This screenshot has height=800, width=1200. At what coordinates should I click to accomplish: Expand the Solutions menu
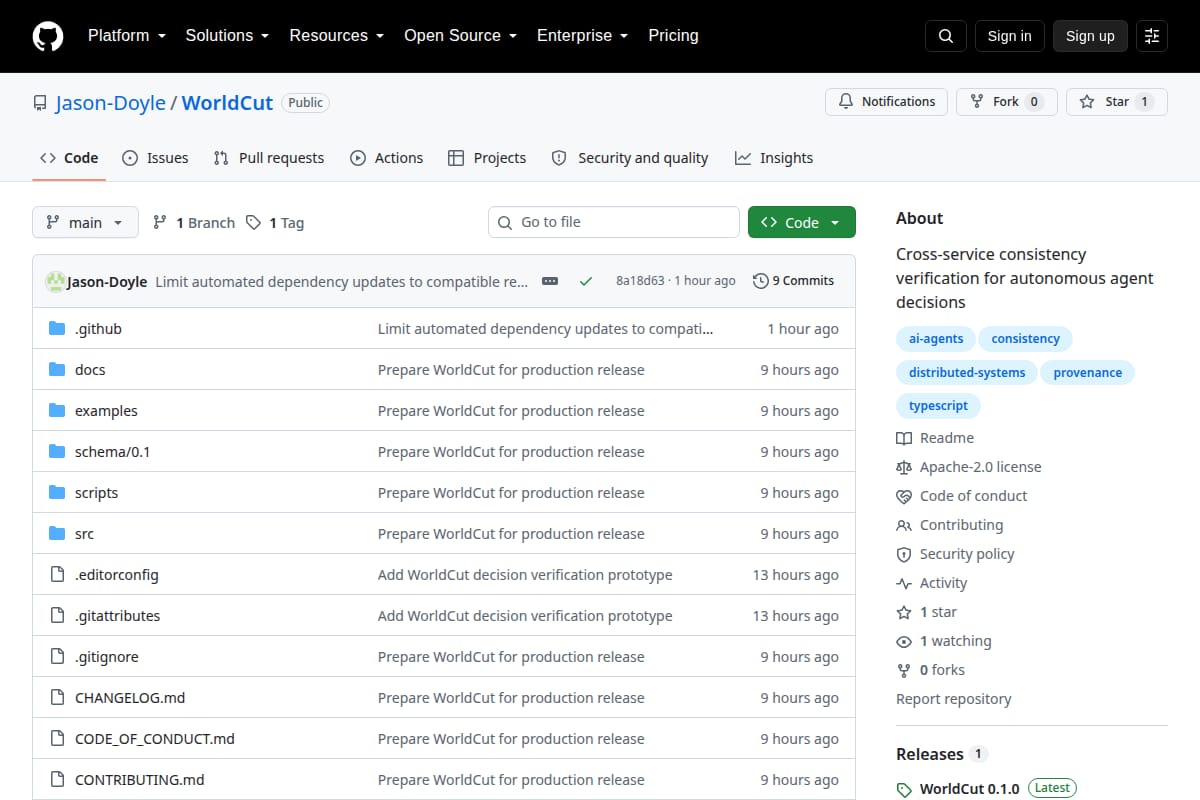click(227, 35)
